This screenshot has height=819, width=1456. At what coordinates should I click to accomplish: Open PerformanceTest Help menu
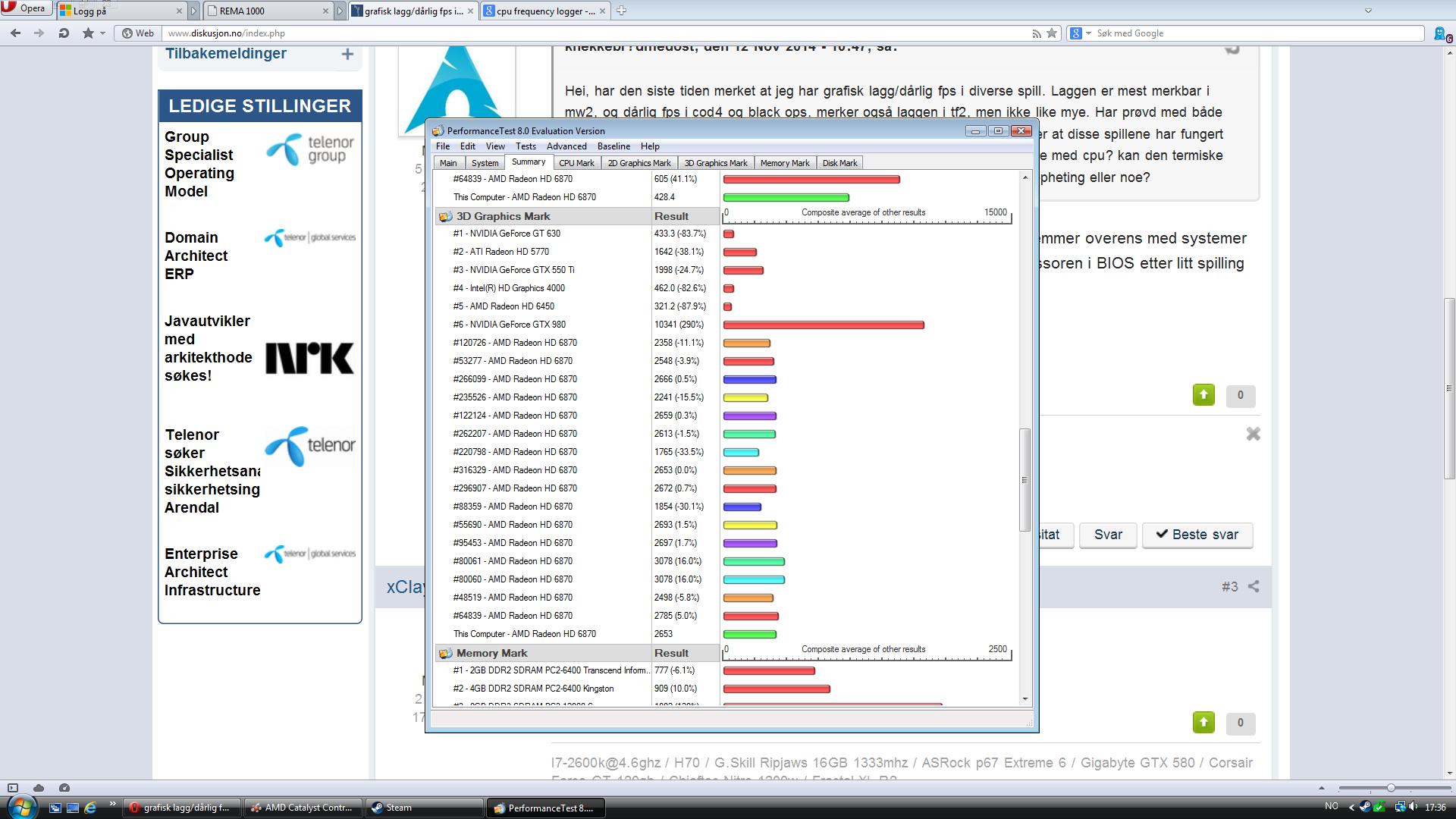click(650, 146)
